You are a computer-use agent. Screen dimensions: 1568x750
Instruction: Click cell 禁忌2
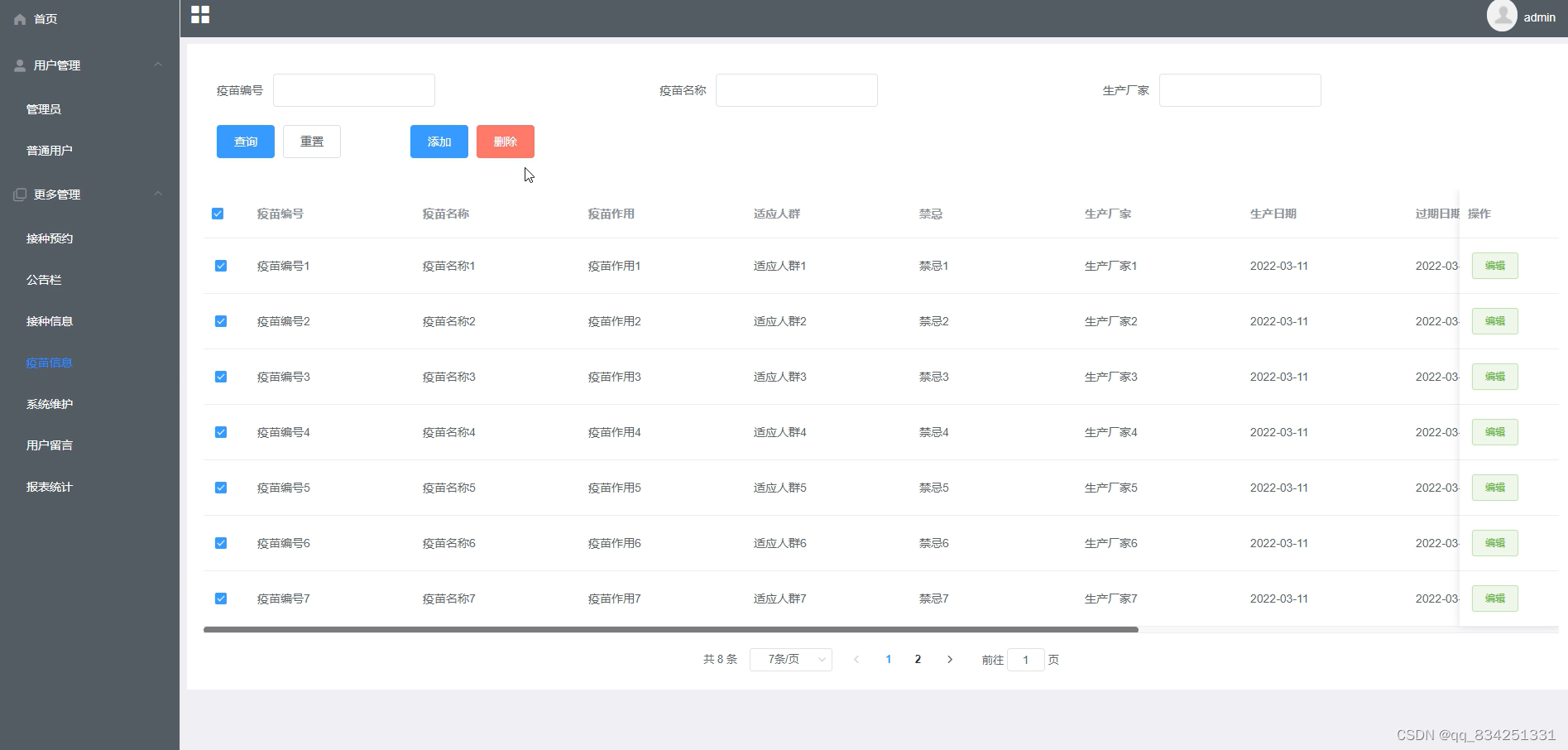[x=934, y=321]
